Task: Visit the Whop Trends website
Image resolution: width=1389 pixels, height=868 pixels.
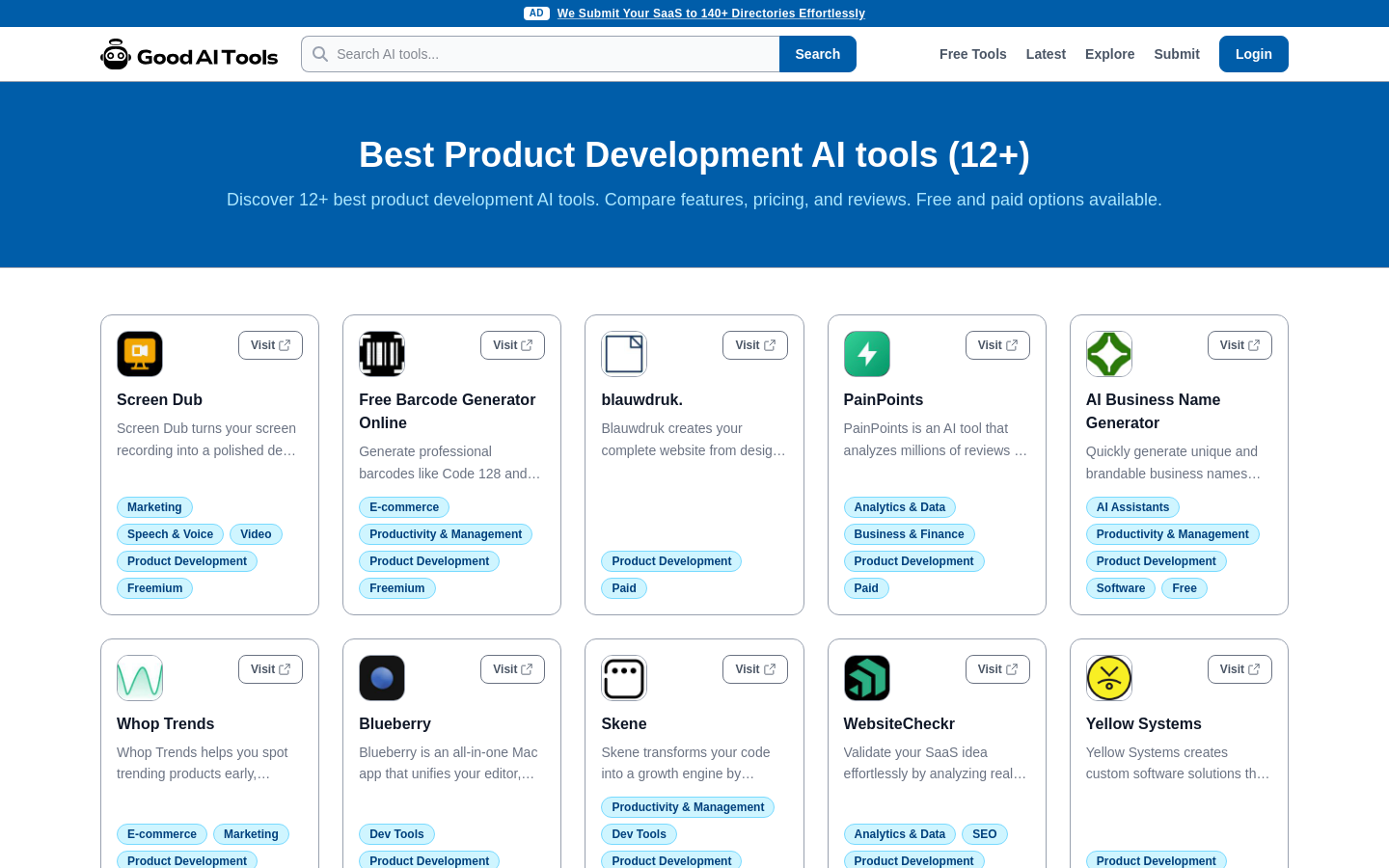Action: [270, 669]
